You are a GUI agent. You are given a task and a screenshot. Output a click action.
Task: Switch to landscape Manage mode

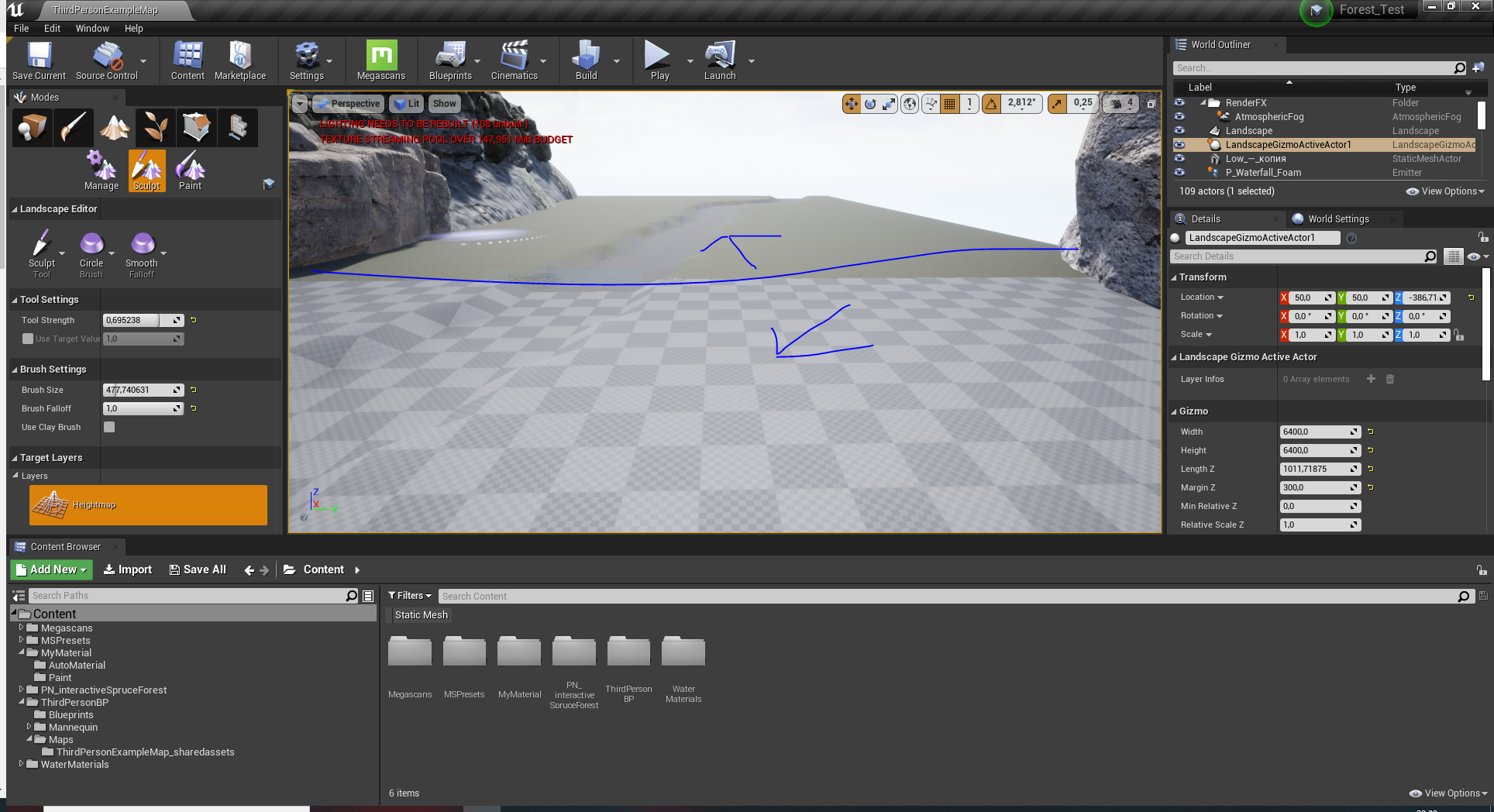102,170
